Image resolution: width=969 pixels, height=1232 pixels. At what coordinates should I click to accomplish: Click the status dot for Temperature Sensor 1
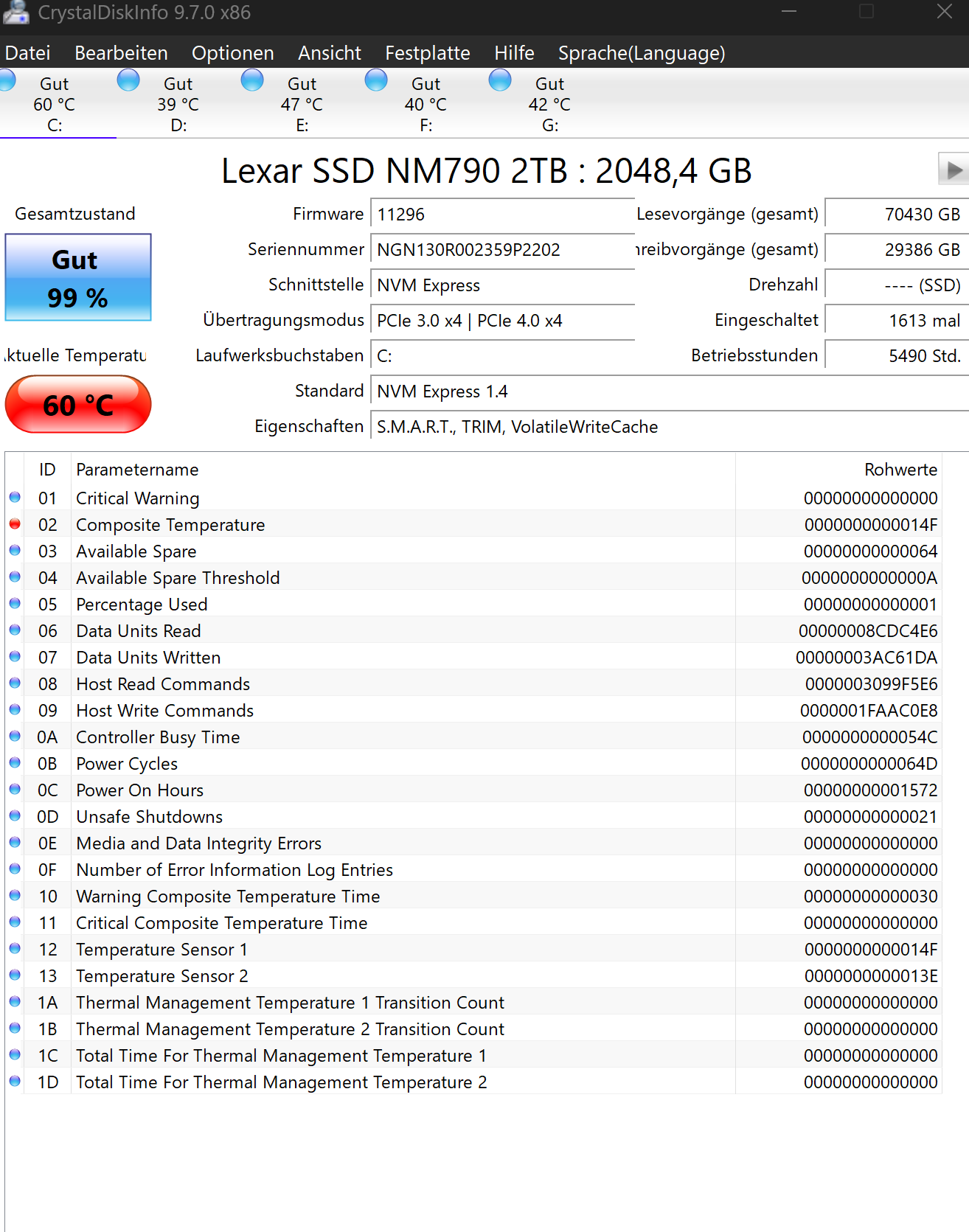15,949
